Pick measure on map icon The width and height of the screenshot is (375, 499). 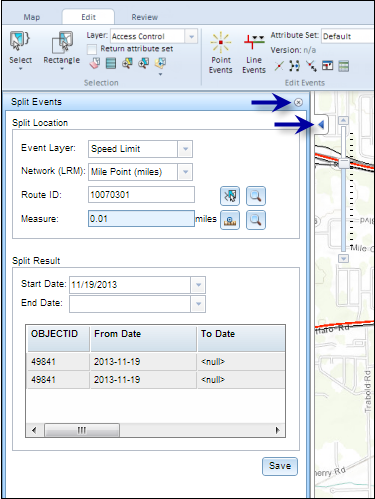click(x=230, y=220)
